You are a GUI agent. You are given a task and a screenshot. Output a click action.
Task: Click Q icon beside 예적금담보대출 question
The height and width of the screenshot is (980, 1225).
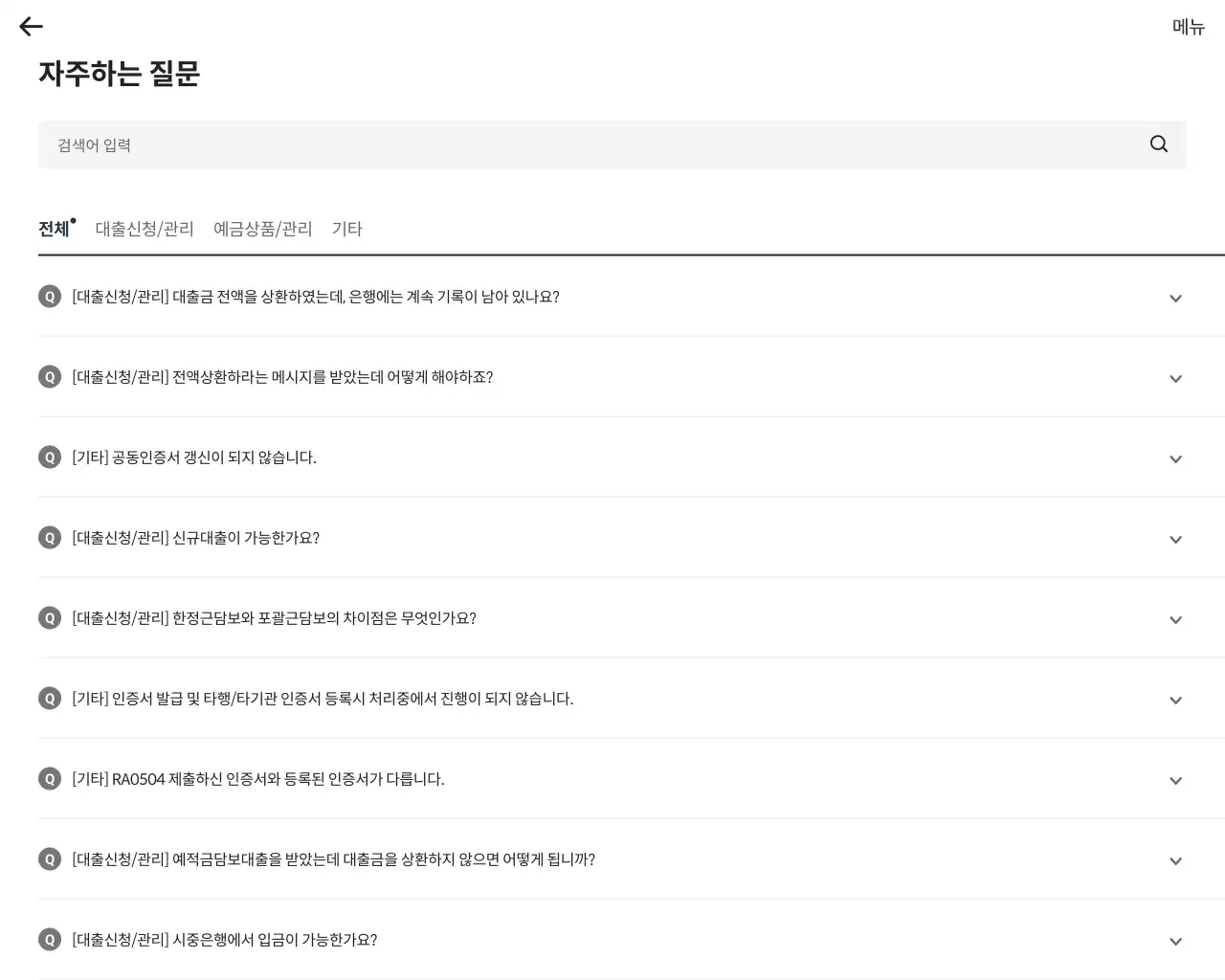(x=50, y=859)
